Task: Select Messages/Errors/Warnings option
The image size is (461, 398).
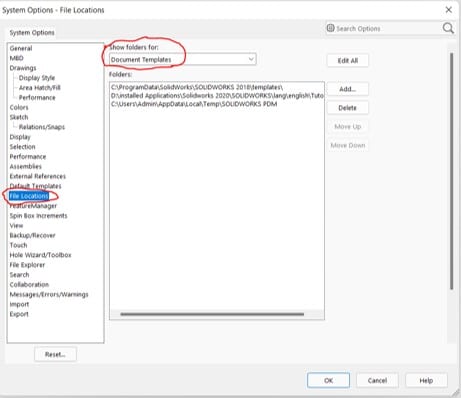Action: click(x=49, y=294)
